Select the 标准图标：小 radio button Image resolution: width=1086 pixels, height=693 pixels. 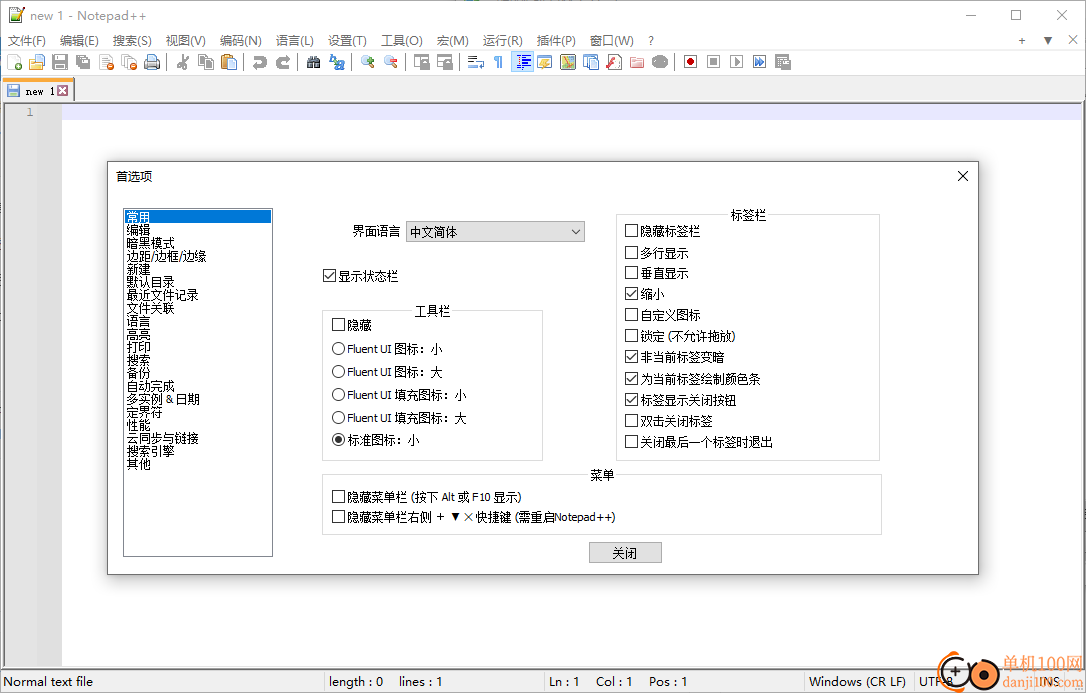click(x=339, y=440)
